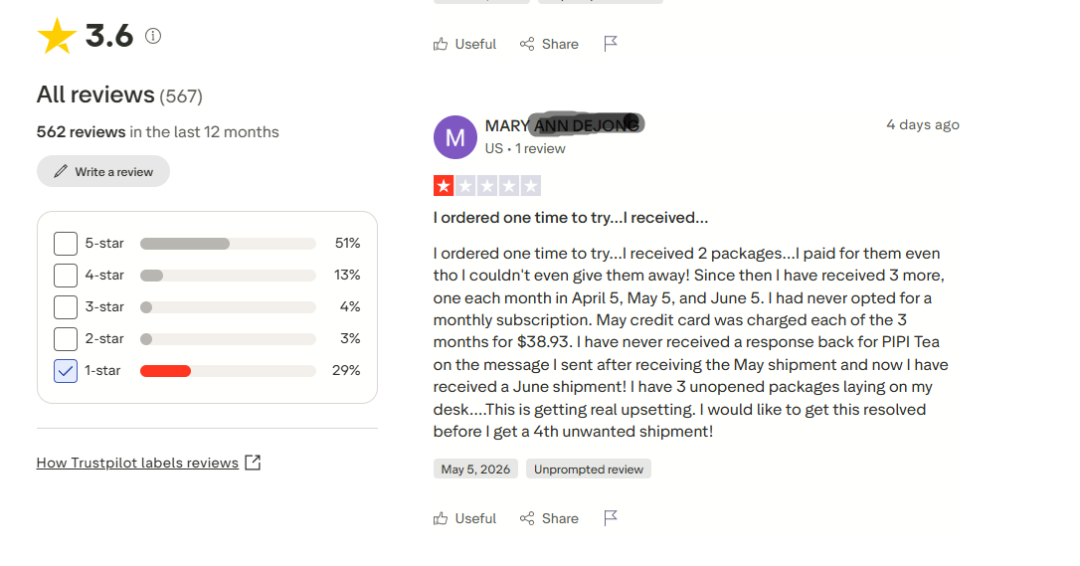The image size is (1080, 566).
Task: Click the red 1-star percentage bar
Action: pos(165,371)
